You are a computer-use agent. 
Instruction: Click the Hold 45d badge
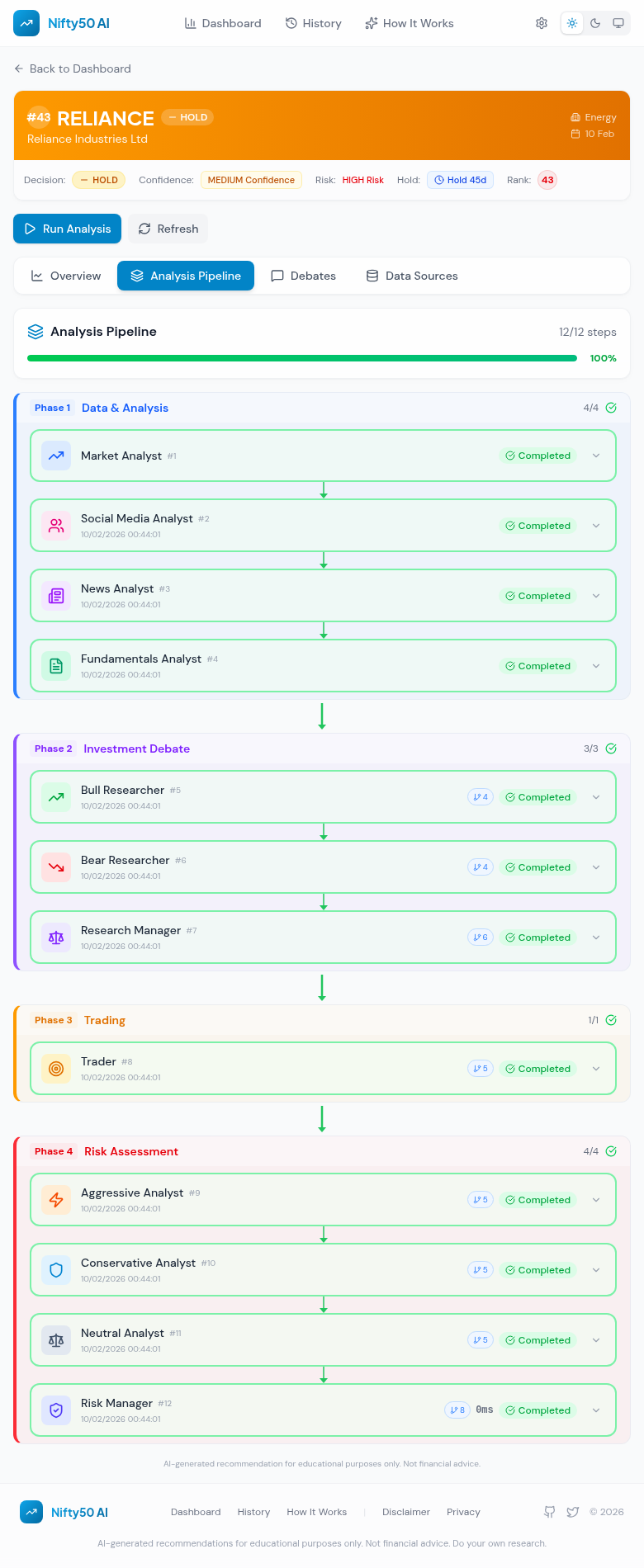point(460,180)
